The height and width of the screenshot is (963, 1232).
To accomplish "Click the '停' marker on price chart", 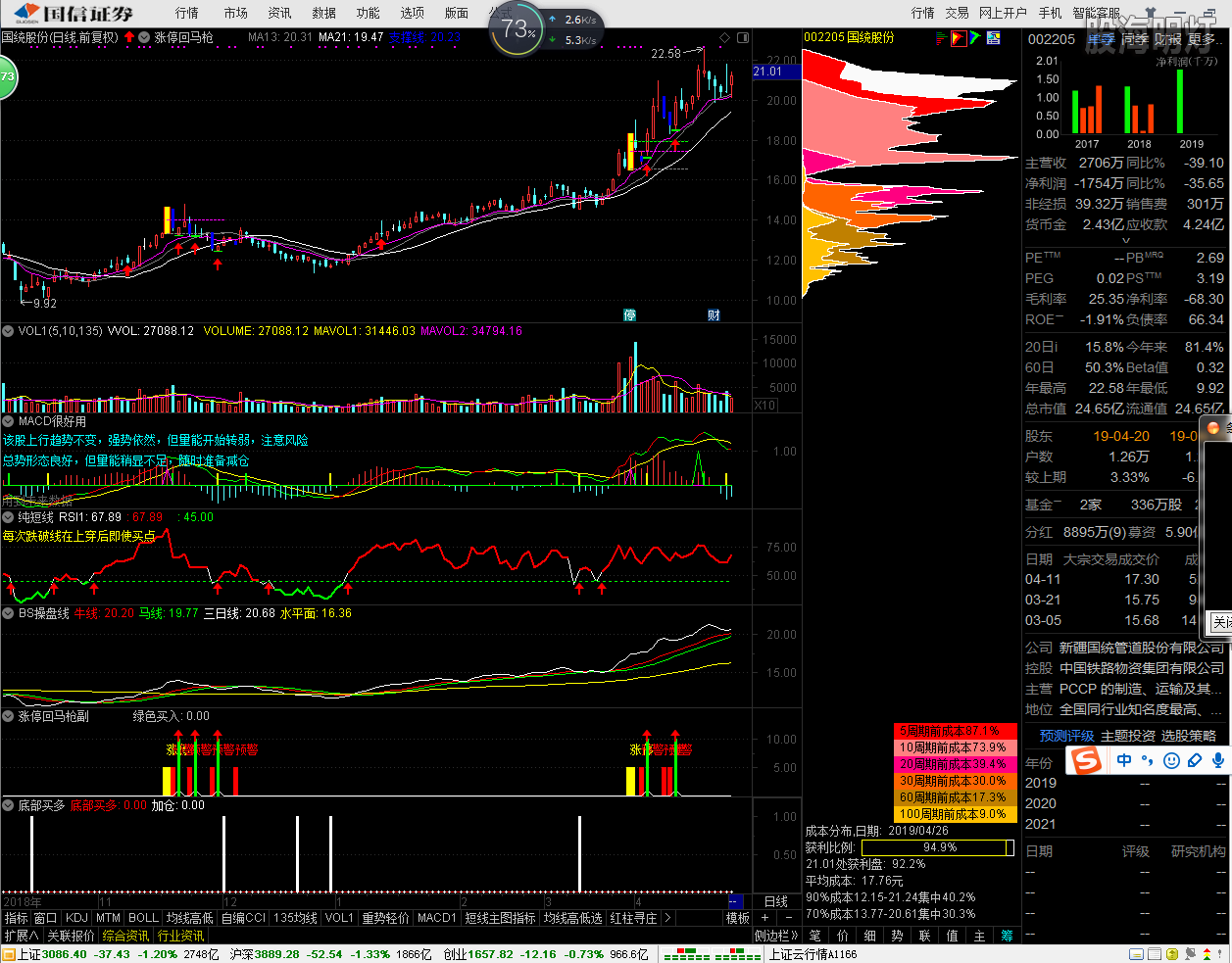I will pos(630,314).
